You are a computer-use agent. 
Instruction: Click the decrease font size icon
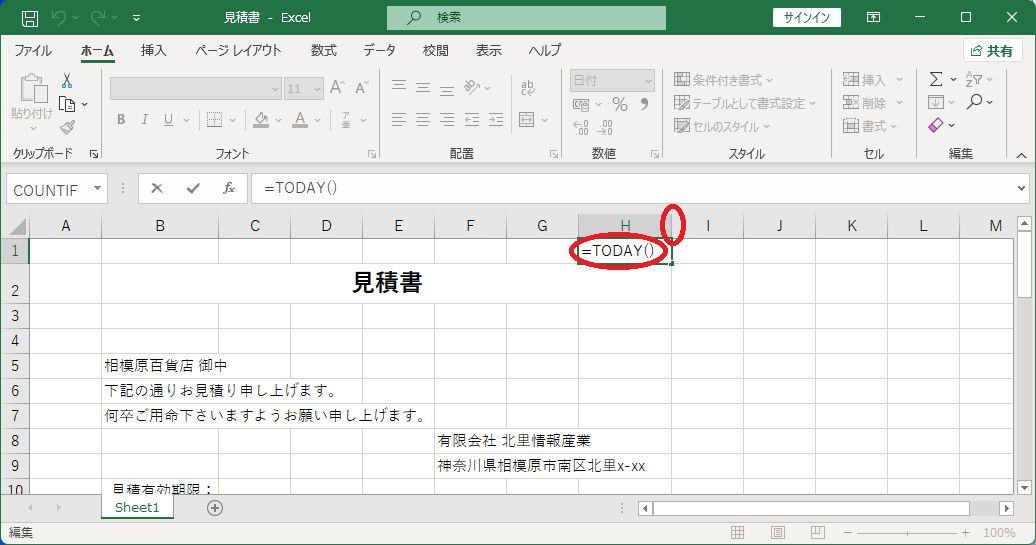(361, 87)
